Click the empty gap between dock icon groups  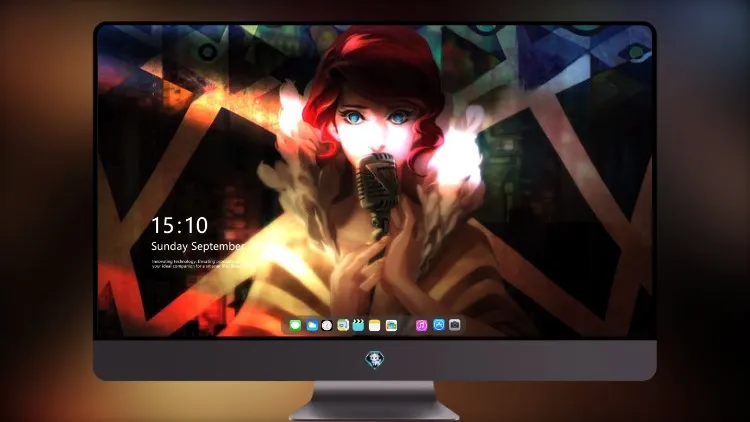point(406,325)
